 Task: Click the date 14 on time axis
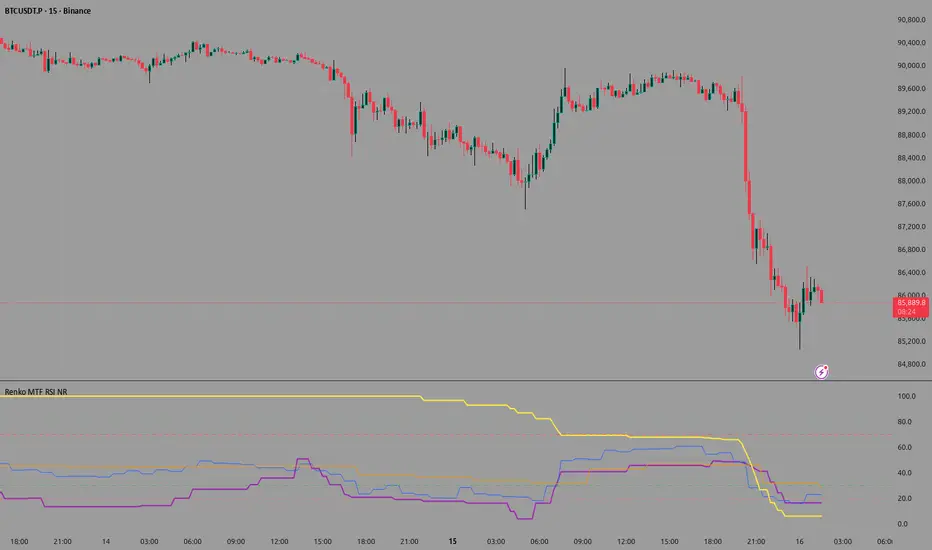pyautogui.click(x=106, y=541)
